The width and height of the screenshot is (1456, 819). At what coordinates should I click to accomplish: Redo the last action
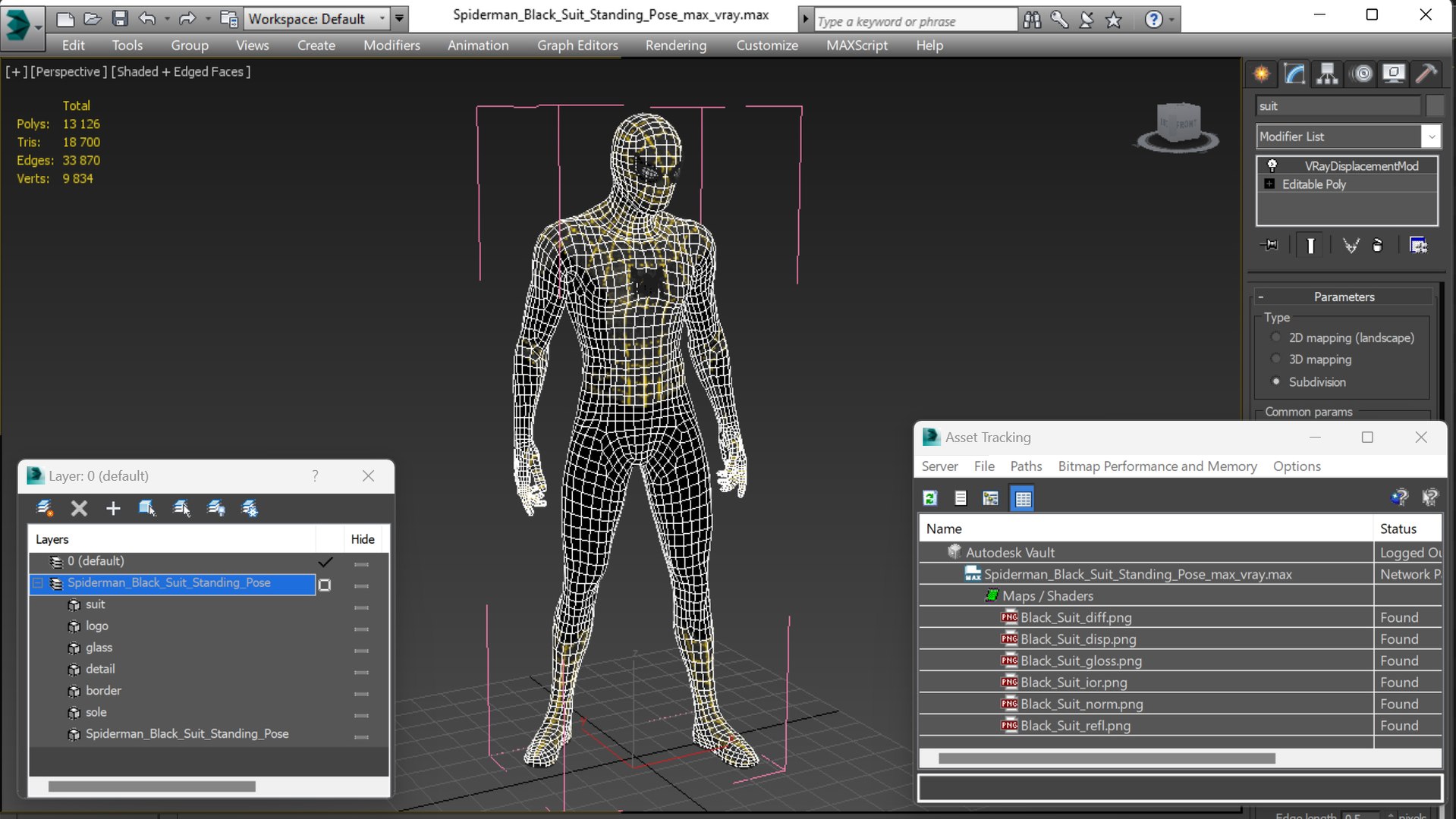point(187,18)
